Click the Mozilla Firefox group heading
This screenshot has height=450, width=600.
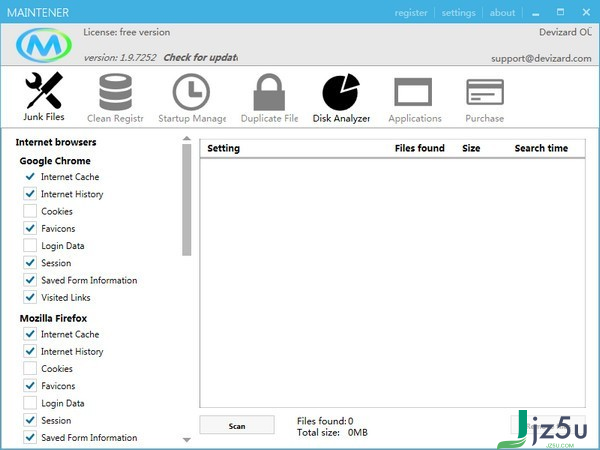click(x=54, y=318)
